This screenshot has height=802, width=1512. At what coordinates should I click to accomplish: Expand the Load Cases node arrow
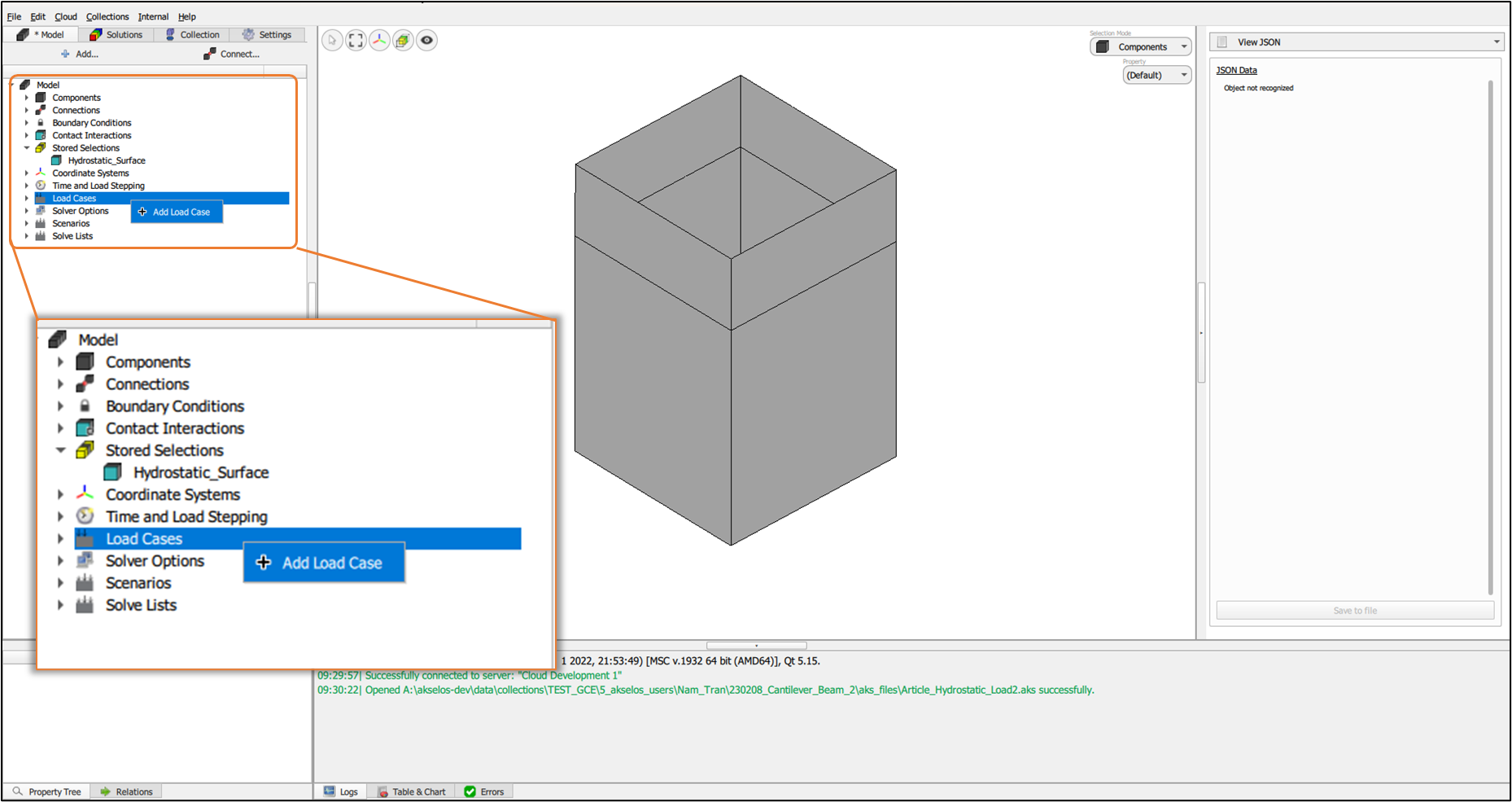(27, 199)
